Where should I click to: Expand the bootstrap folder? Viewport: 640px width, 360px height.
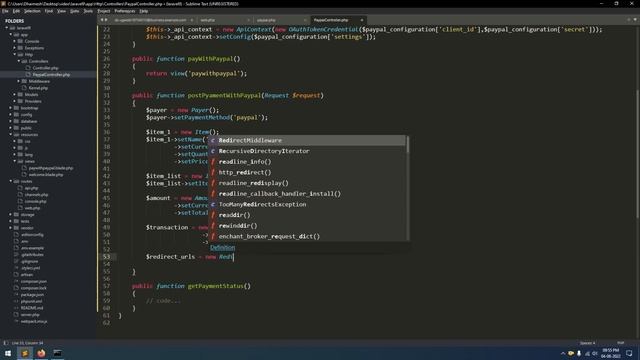coord(11,108)
